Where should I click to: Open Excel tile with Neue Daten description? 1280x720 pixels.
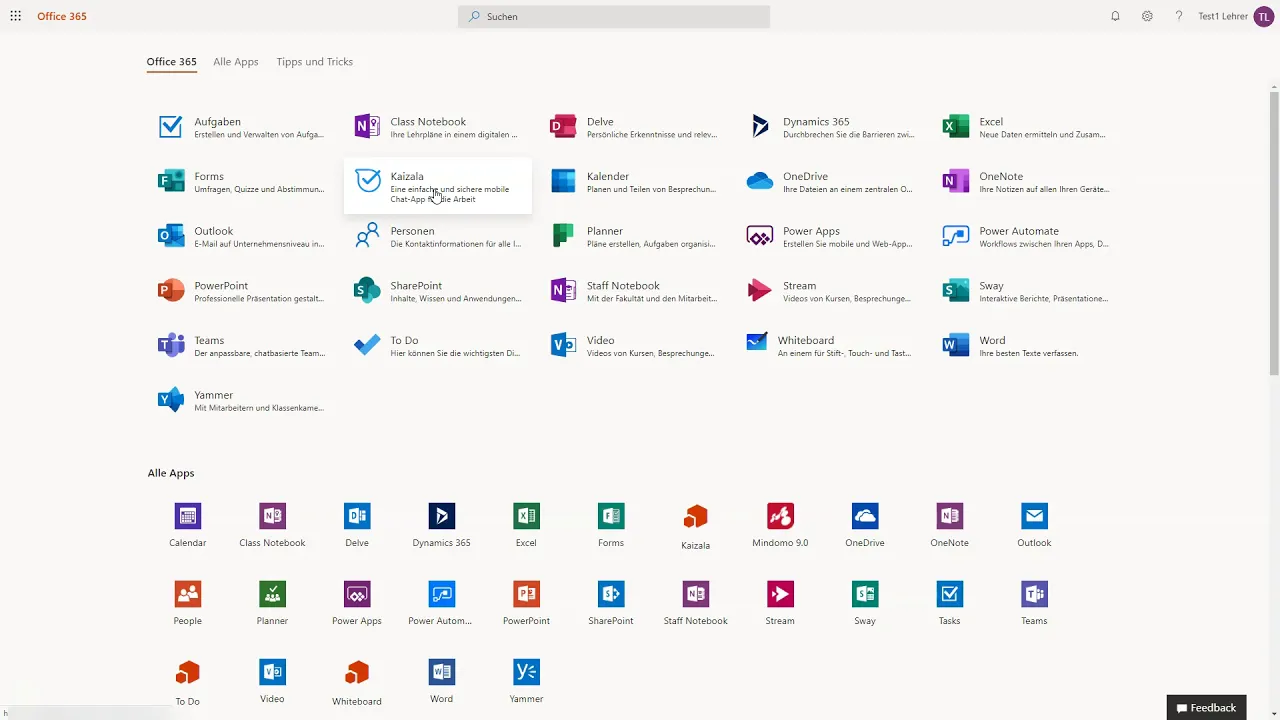1026,127
